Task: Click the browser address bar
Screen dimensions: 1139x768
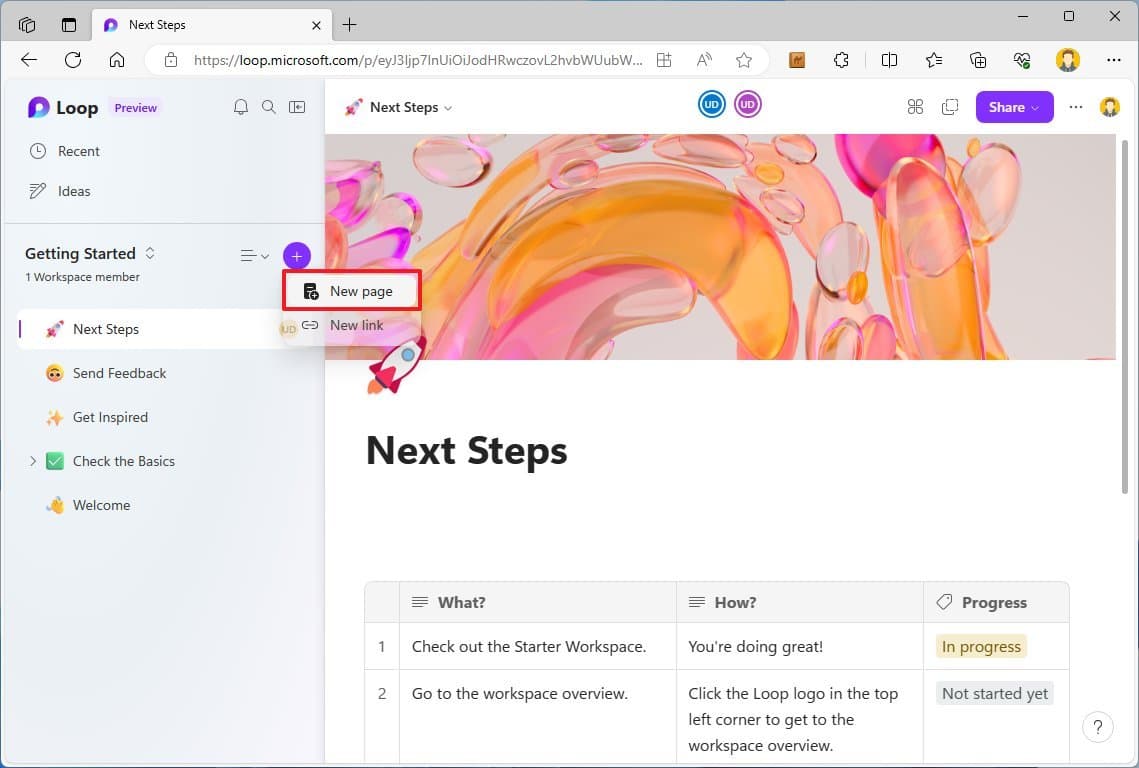Action: [x=418, y=60]
